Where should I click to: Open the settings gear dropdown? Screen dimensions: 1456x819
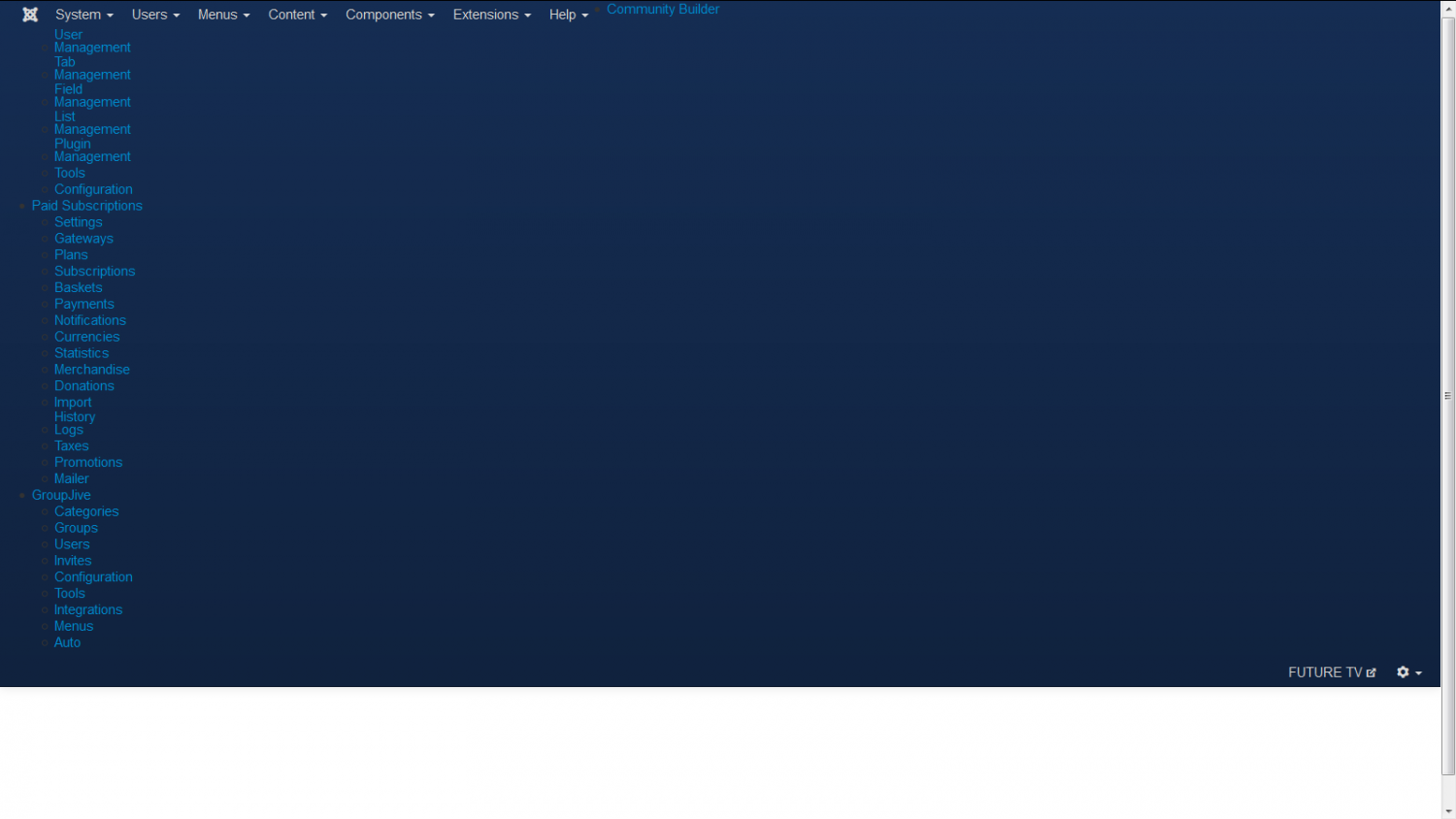(x=1409, y=672)
